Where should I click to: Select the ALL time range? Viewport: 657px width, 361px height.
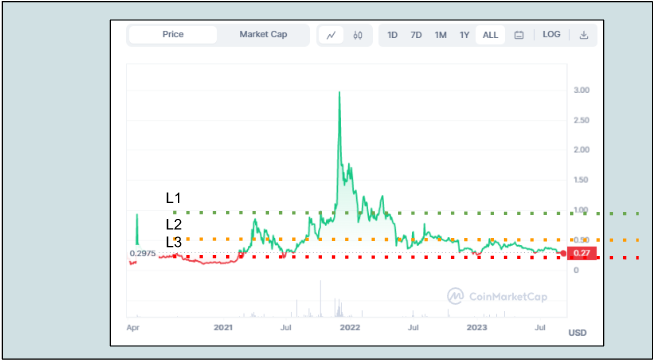(490, 35)
